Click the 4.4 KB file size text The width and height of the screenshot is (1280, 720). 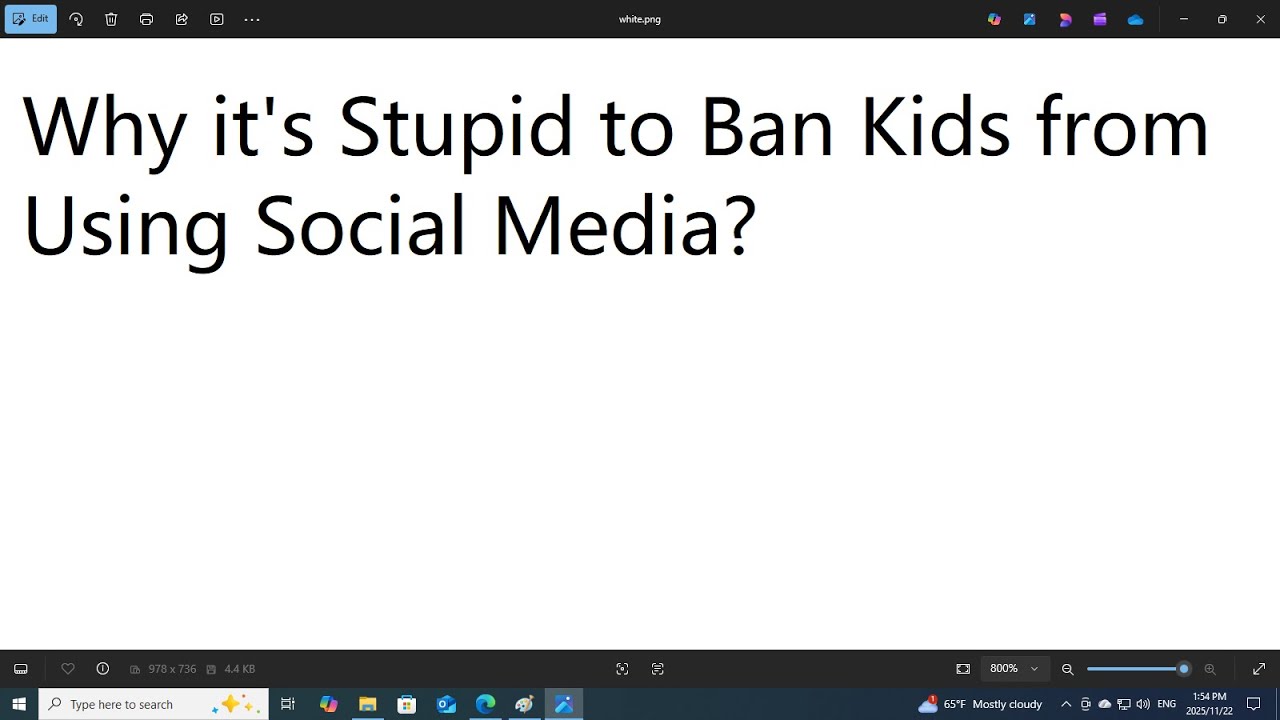pyautogui.click(x=240, y=669)
